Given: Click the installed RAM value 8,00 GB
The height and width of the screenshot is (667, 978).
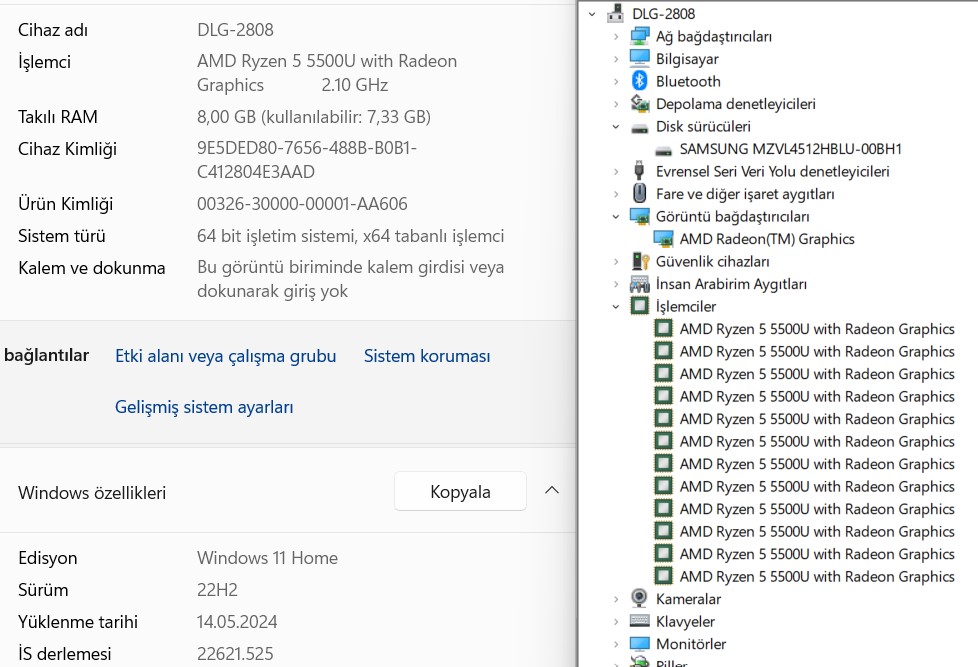Looking at the screenshot, I should pyautogui.click(x=314, y=117).
